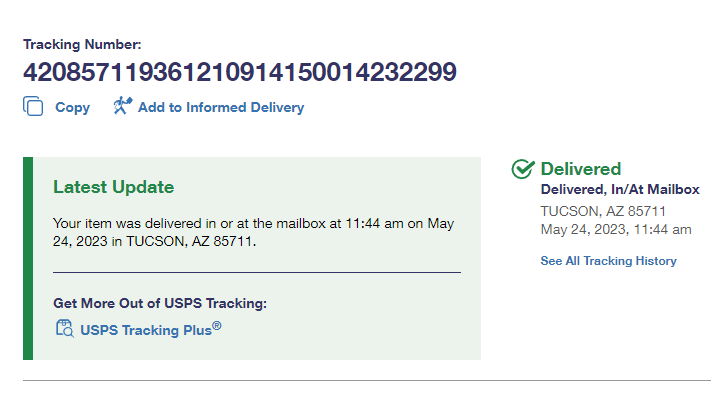
Task: Click the May 24, 2023, 11:44 am timestamp line
Action: pyautogui.click(x=615, y=230)
